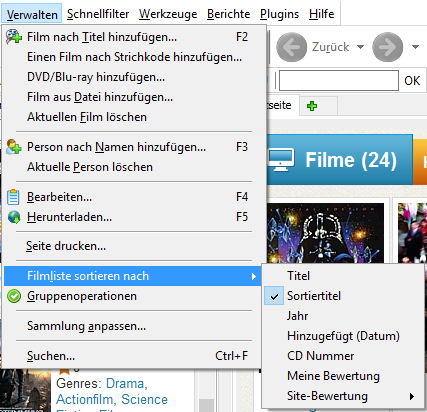Select DVD/Blu-ray hinzufügen entry
The image size is (427, 412).
coord(133,77)
